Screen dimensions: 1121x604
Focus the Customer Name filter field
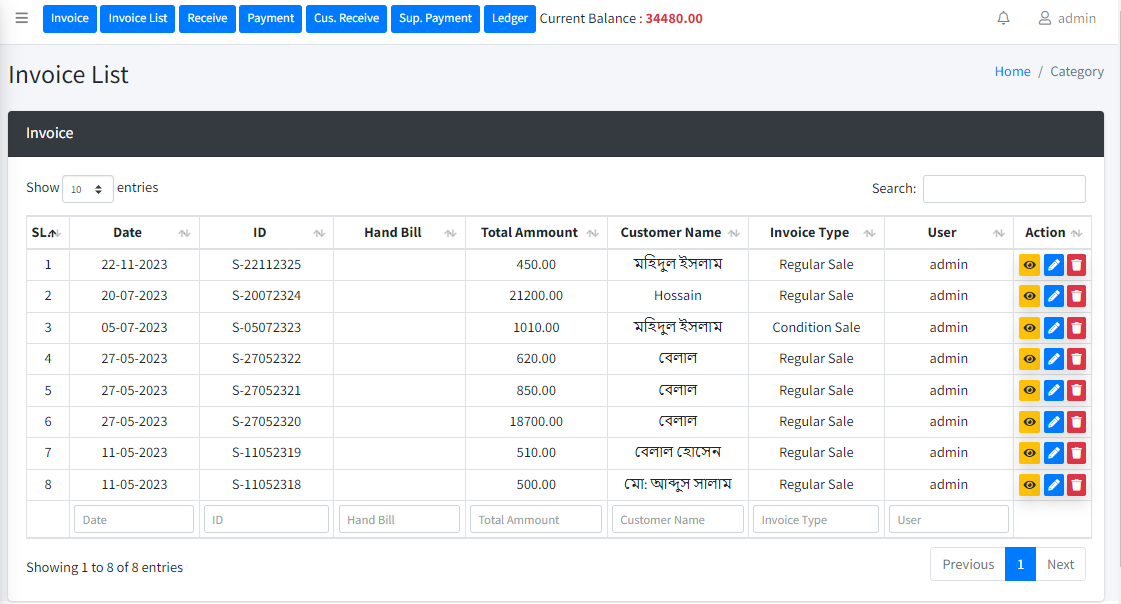pos(678,520)
